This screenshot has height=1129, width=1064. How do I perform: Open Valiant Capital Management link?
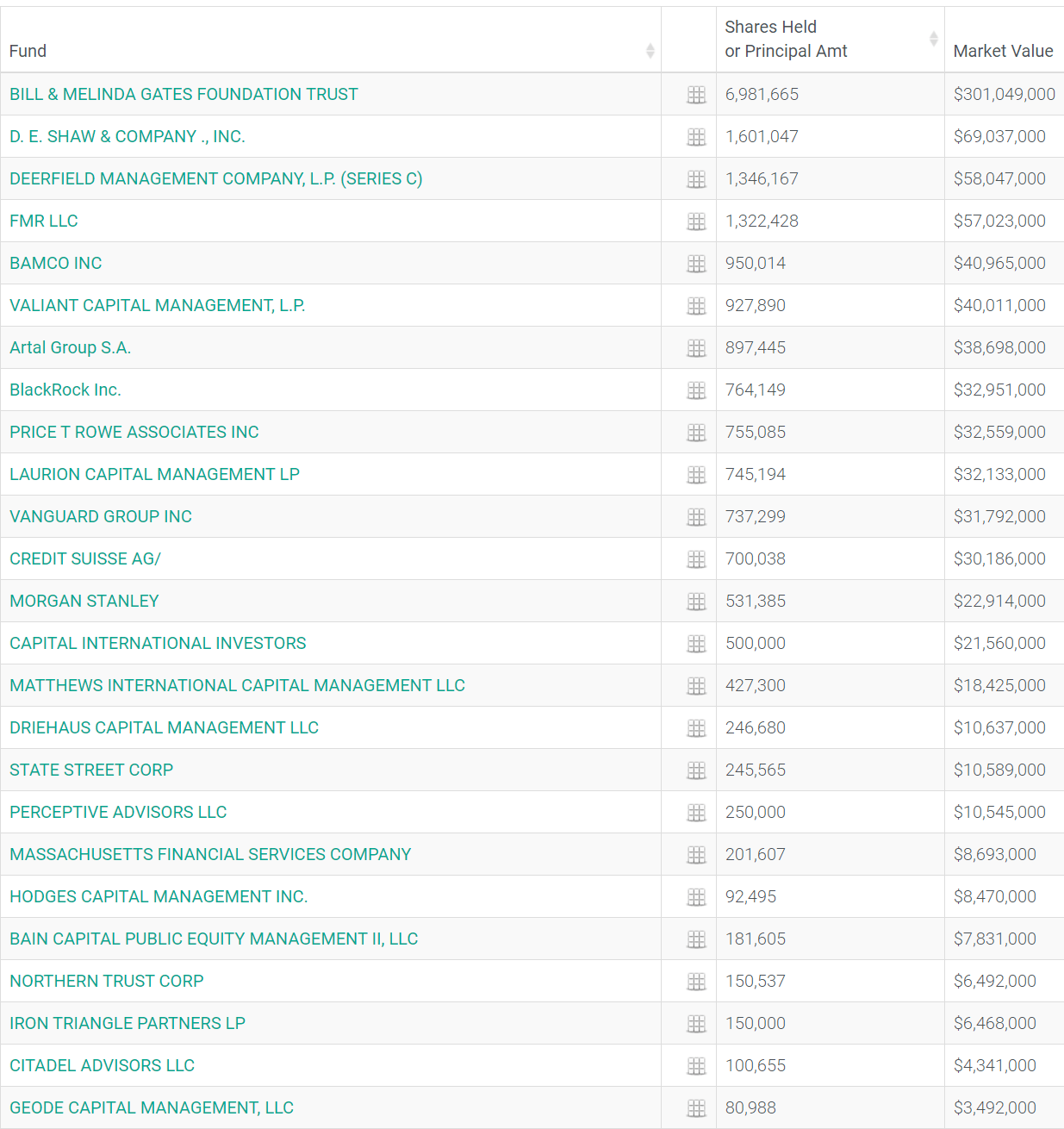pos(158,305)
